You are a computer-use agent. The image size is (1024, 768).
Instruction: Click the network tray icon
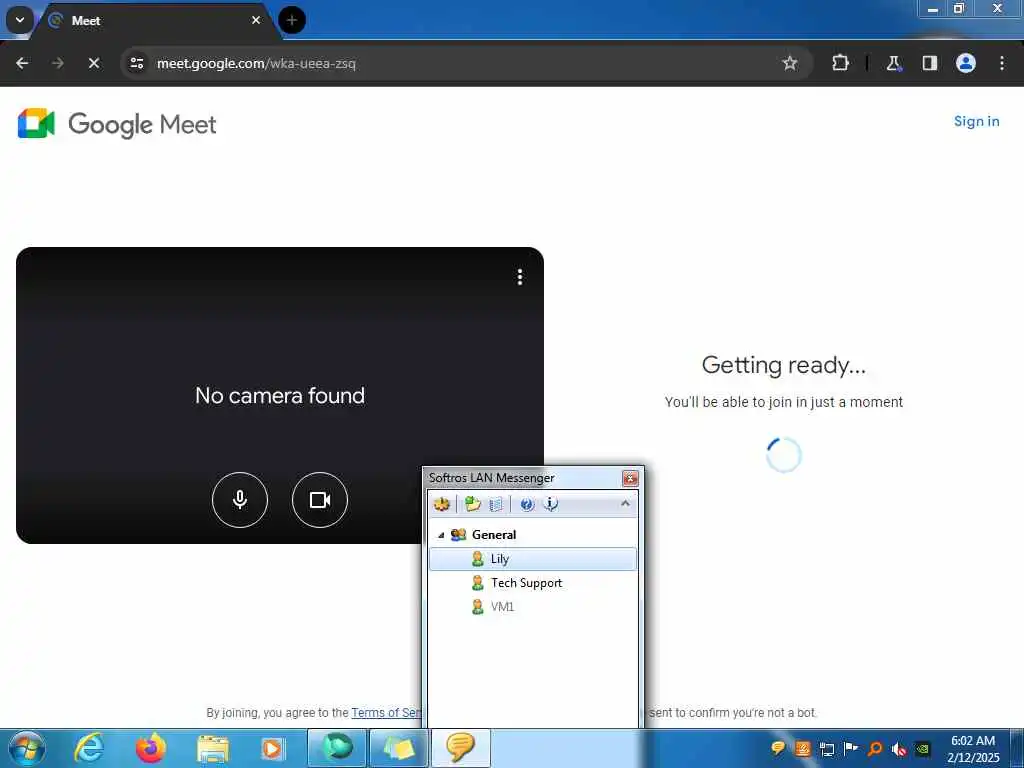point(827,748)
